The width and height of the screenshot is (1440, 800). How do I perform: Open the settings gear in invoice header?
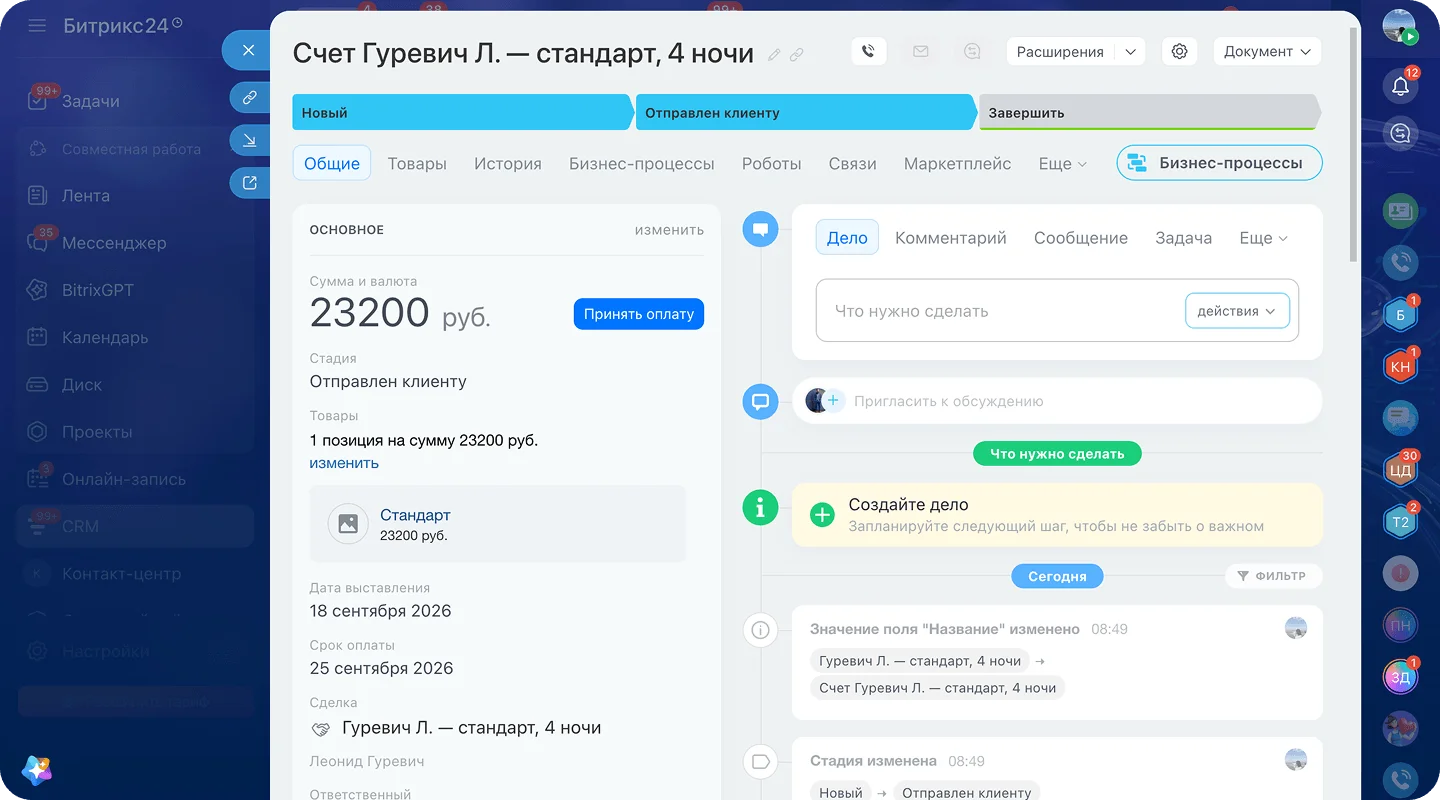point(1180,52)
